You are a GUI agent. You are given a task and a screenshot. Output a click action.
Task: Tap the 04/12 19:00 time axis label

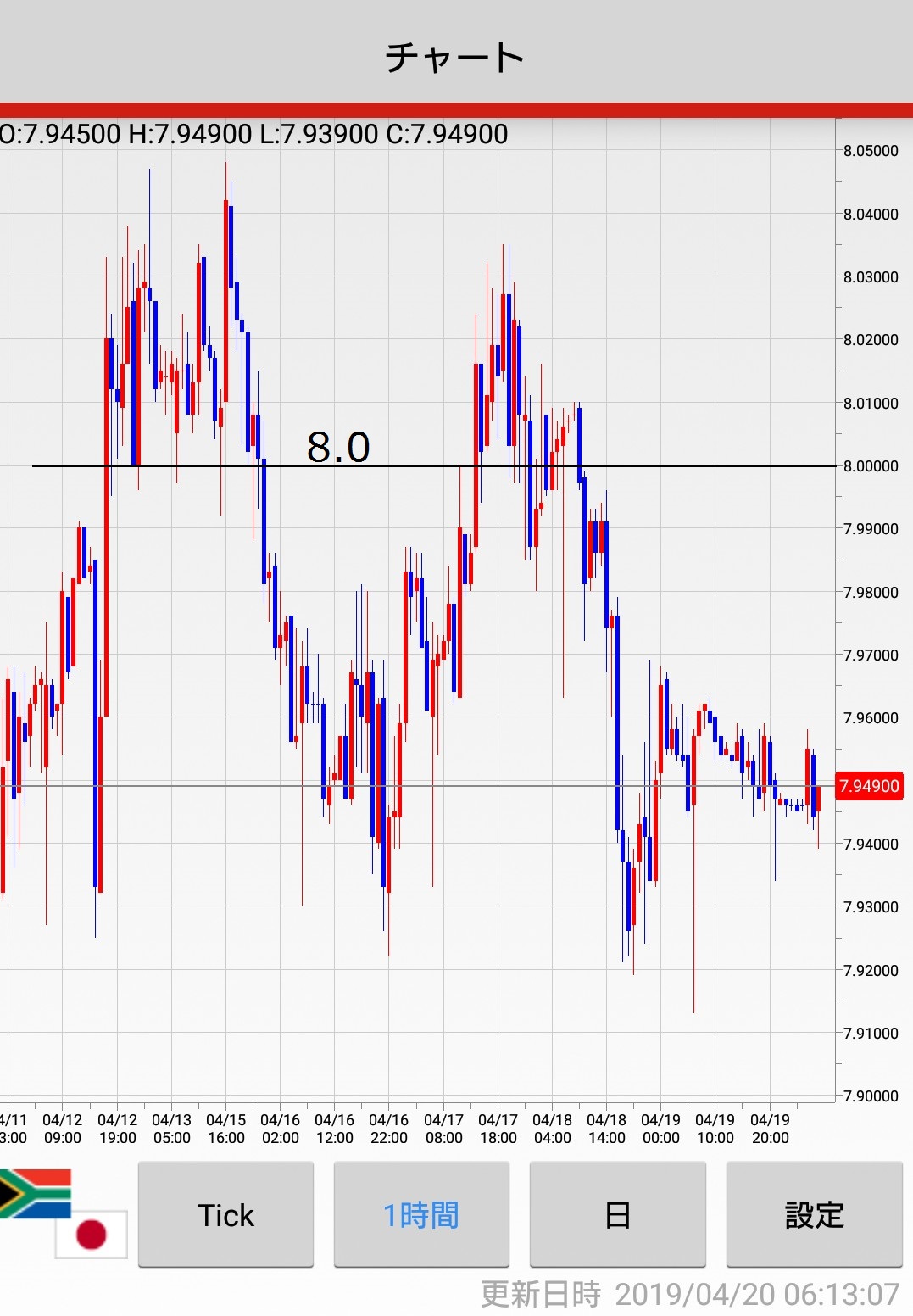117,1129
